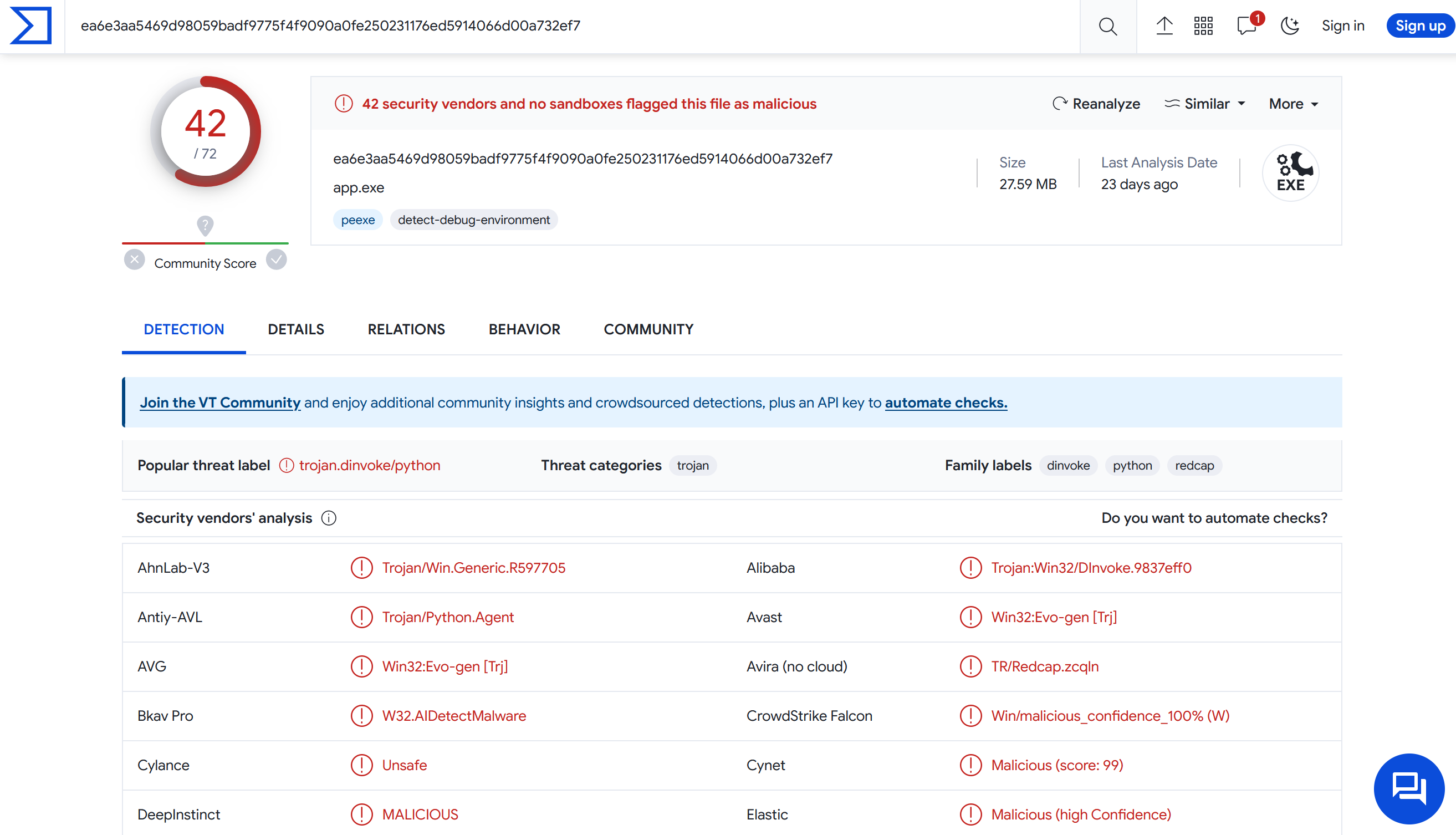Click the Sign in link
Screen dimensions: 1456x835
coord(1342,26)
